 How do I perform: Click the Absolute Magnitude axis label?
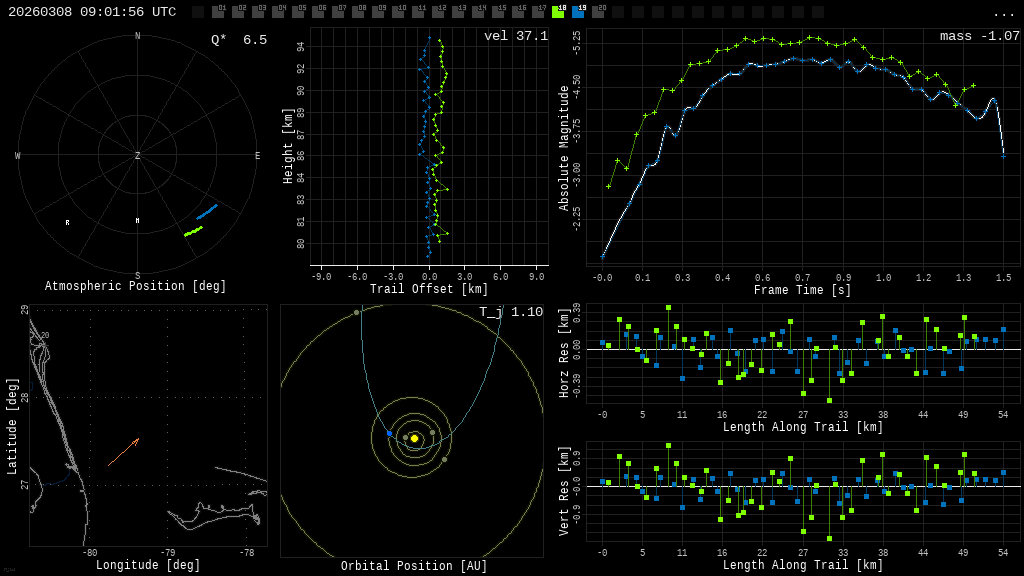(x=563, y=148)
